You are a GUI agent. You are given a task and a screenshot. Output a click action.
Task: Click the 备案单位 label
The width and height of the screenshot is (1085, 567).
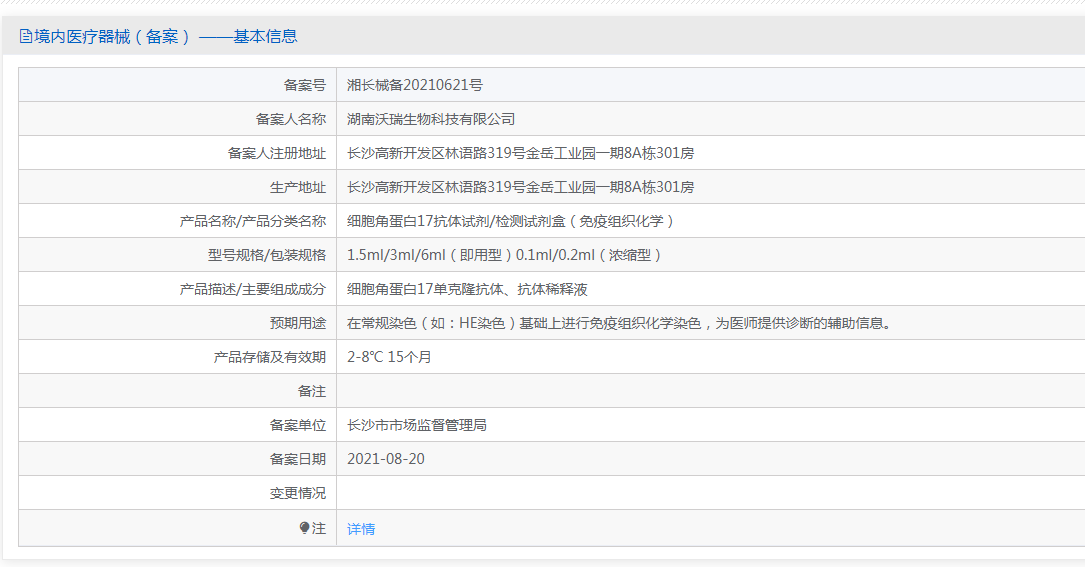tap(298, 425)
